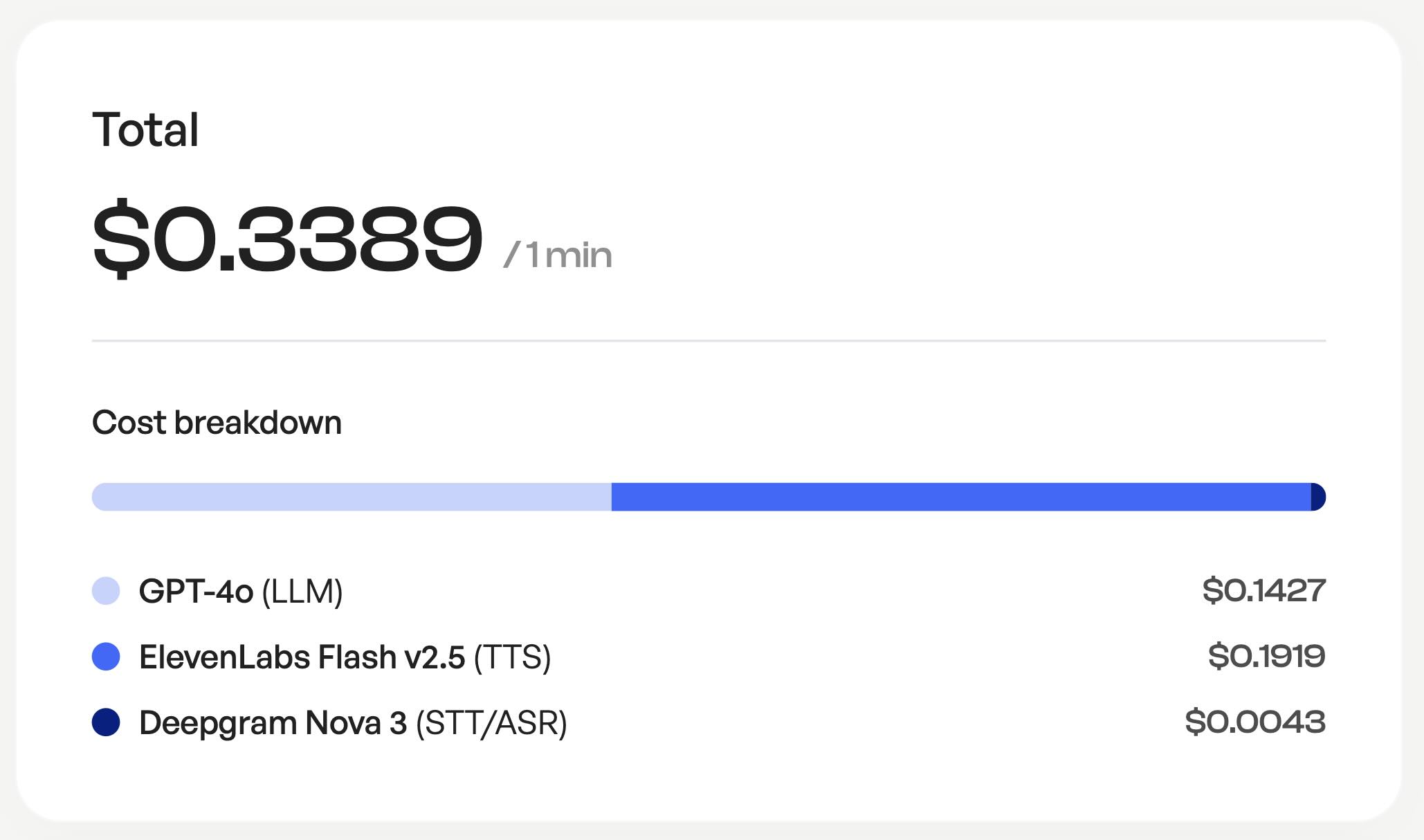Click the $0.1919 ElevenLabs cost value
The image size is (1424, 840).
(x=1267, y=656)
